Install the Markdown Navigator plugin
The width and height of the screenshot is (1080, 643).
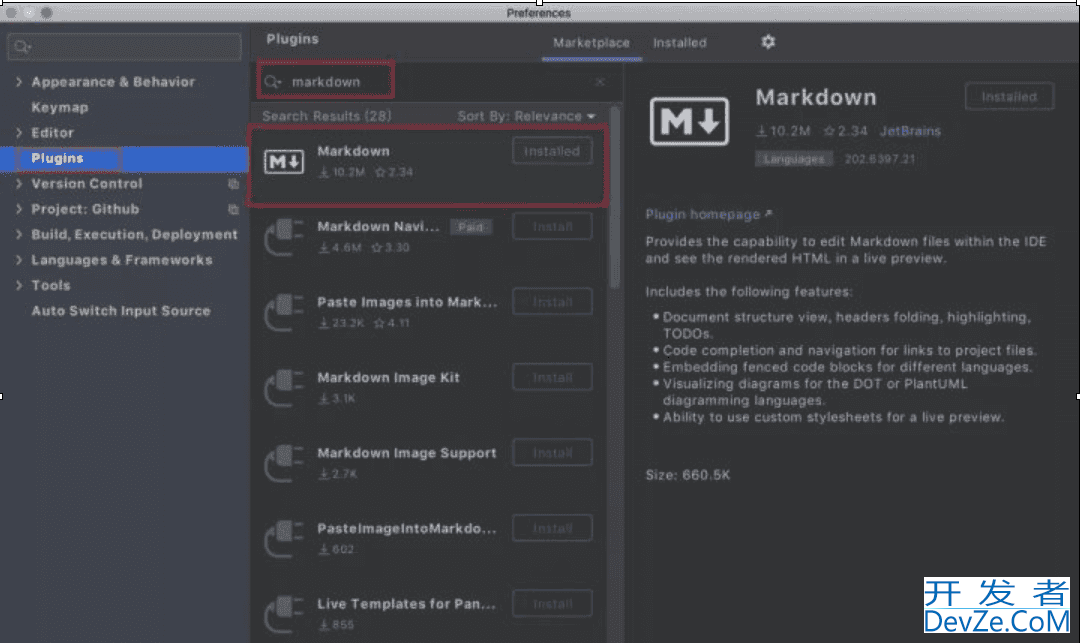(x=552, y=226)
